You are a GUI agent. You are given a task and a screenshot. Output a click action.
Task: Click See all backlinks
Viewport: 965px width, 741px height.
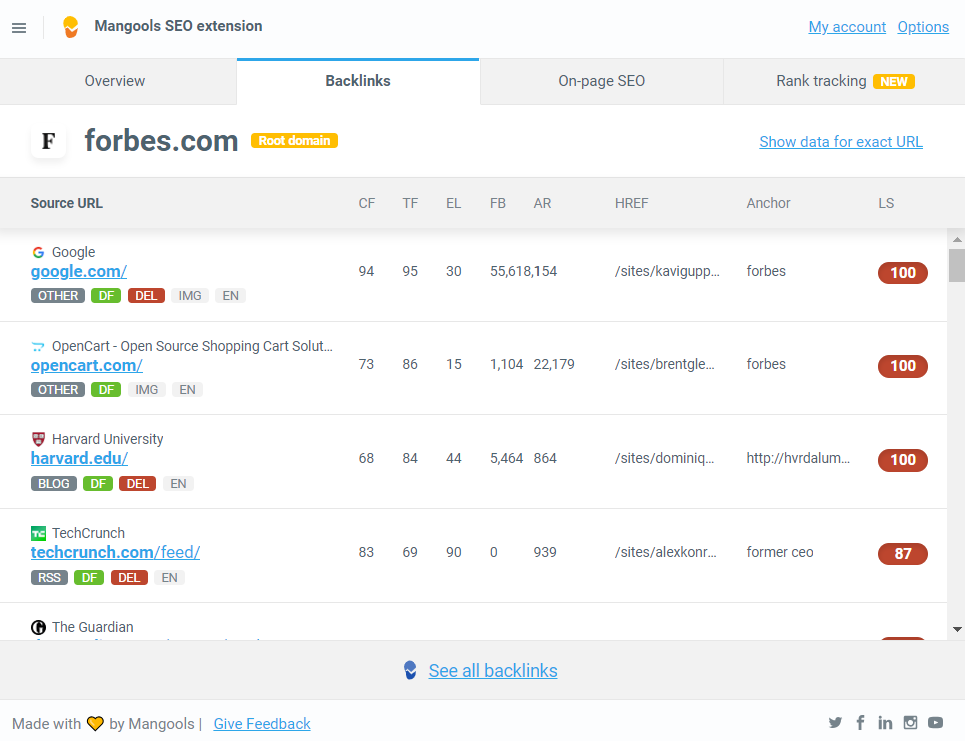pos(492,671)
